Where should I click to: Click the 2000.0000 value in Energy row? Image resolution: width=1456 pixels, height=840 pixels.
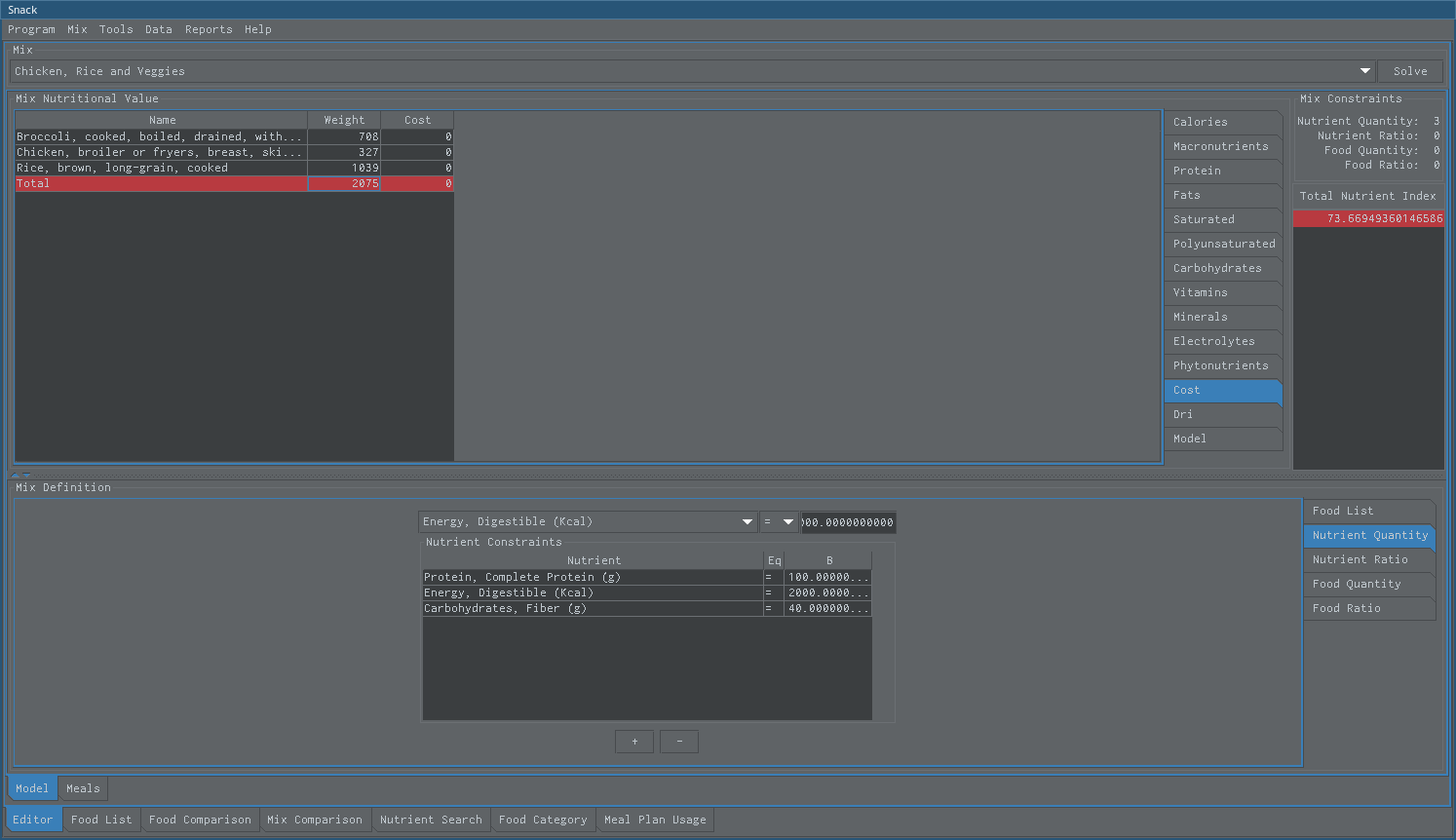(827, 592)
